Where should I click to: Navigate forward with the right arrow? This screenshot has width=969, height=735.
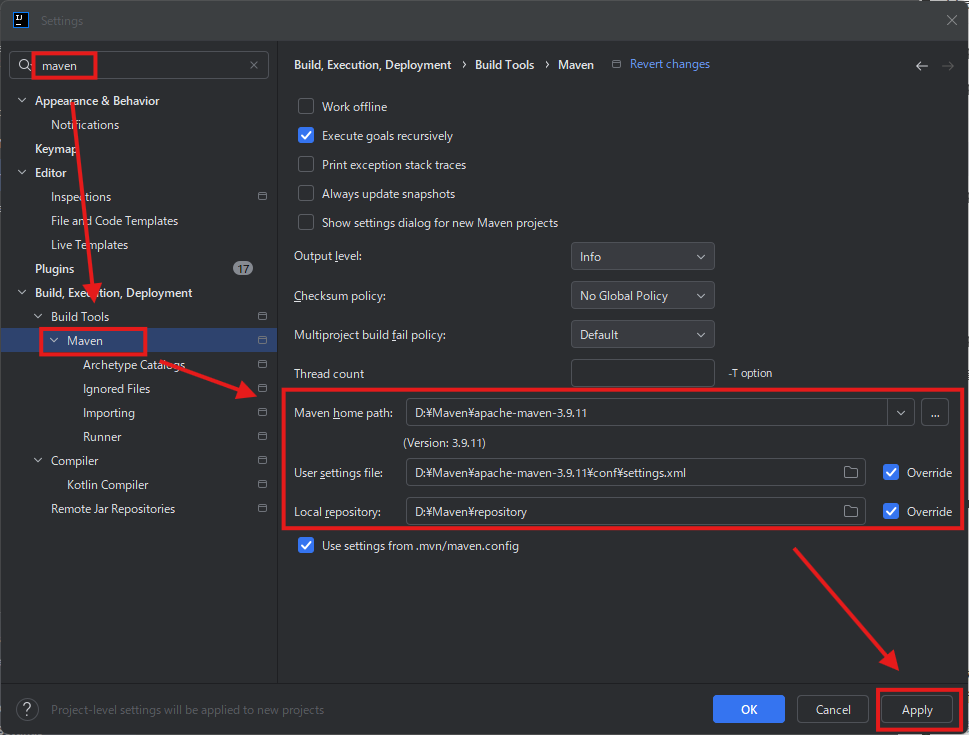(x=947, y=66)
